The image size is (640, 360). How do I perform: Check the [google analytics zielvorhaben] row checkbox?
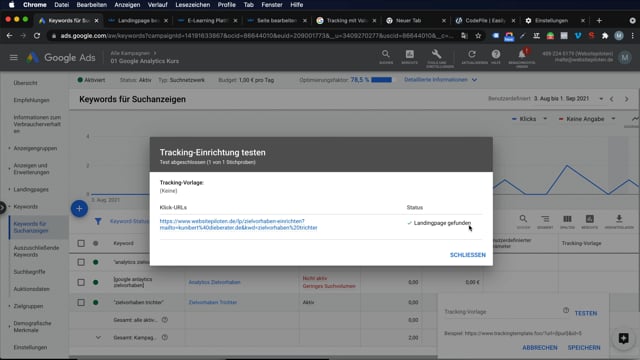[81, 282]
